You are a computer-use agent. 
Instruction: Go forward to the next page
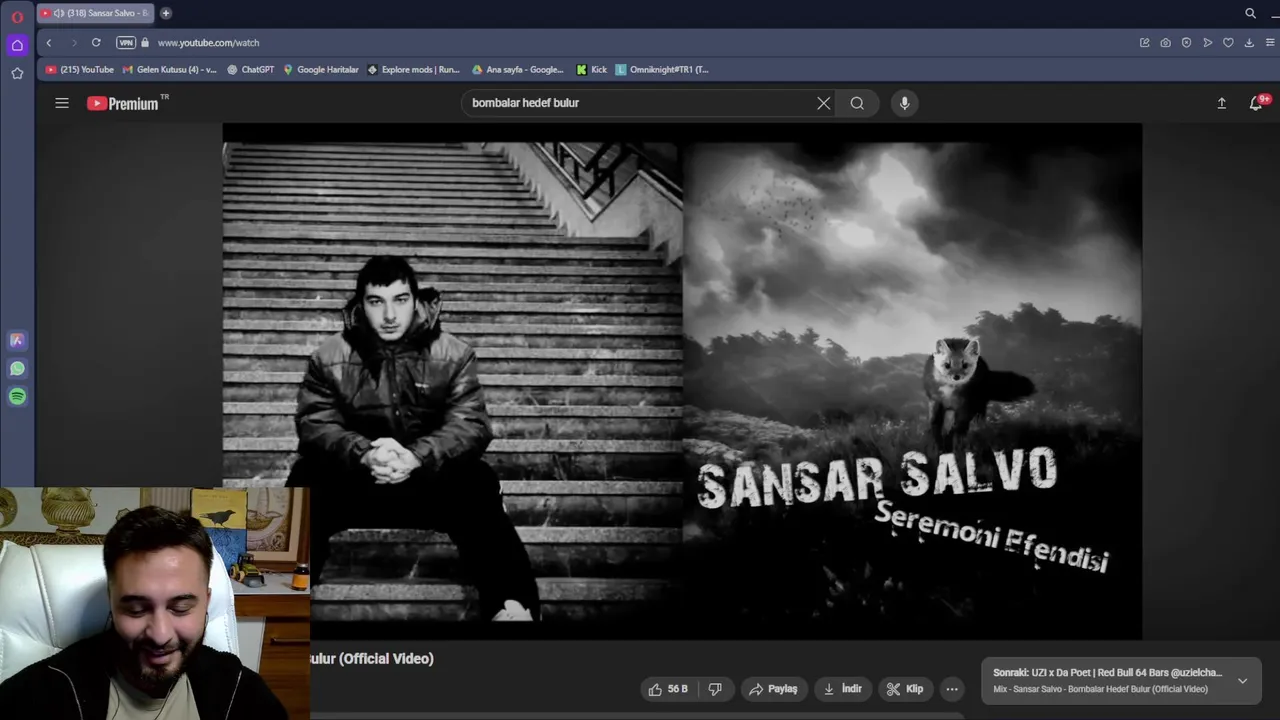click(x=73, y=43)
